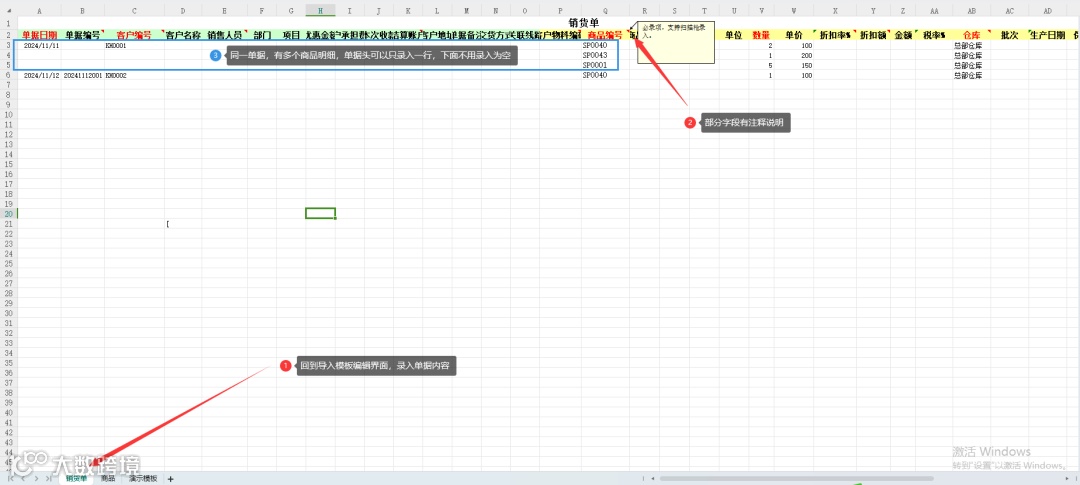The image size is (1080, 485).
Task: Click the 部门 header cell
Action: [262, 34]
